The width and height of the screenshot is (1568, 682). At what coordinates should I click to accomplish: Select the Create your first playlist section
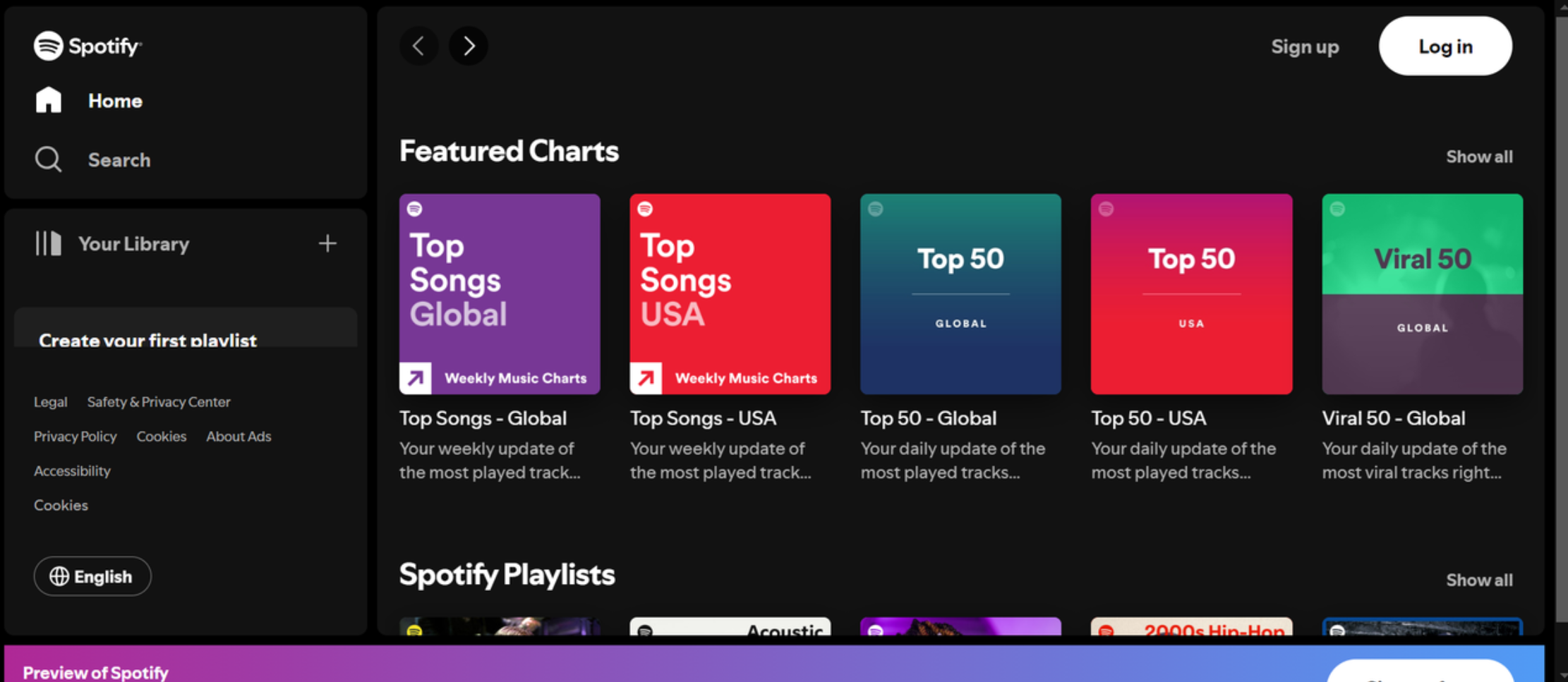[x=147, y=340]
